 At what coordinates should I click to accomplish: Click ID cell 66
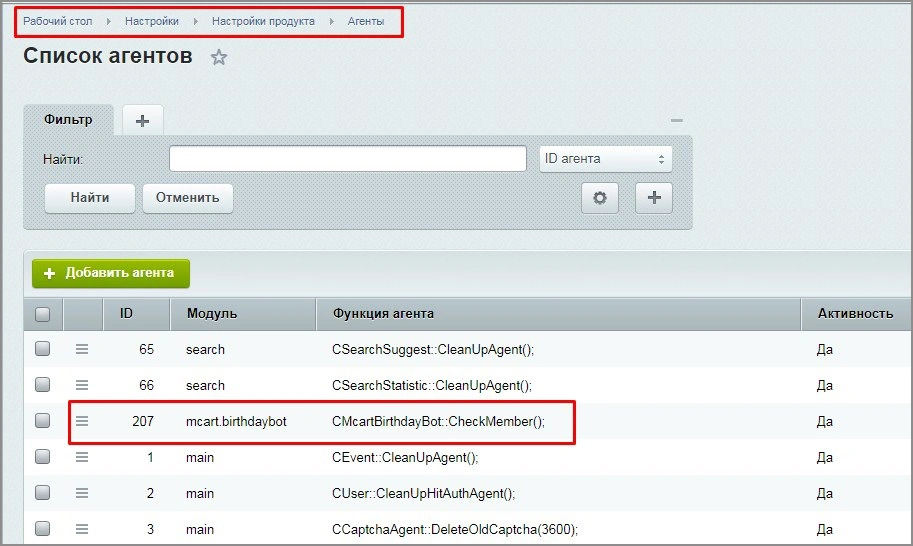(x=146, y=385)
